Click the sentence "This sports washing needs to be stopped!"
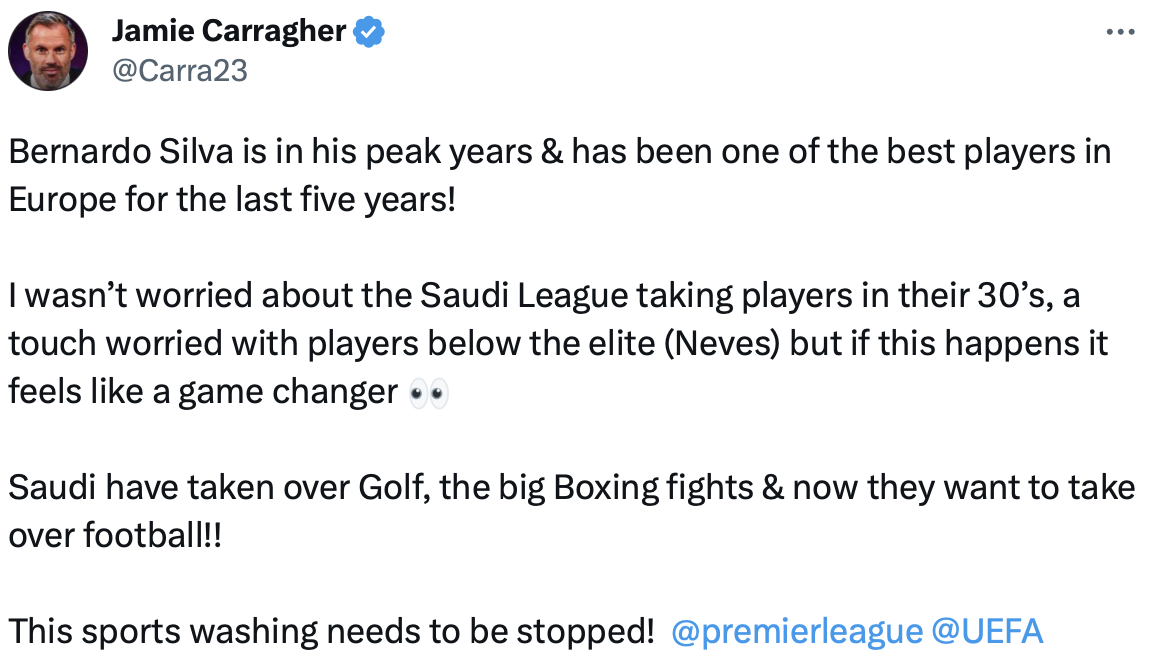This screenshot has height=657, width=1163. tap(330, 632)
